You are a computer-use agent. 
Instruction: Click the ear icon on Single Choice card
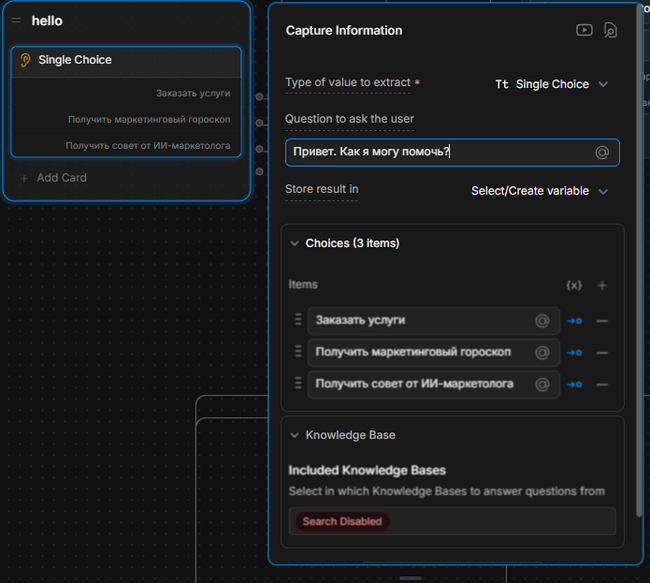tap(26, 61)
